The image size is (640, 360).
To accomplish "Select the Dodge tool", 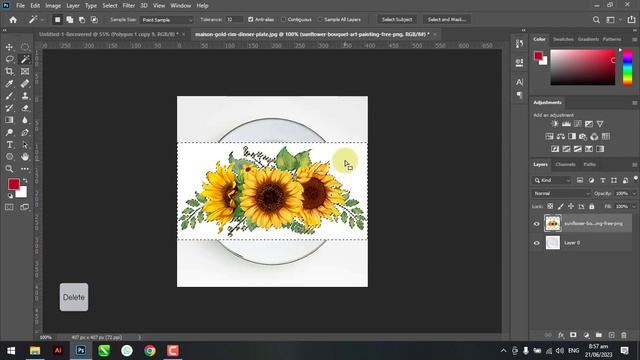I will tap(9, 132).
